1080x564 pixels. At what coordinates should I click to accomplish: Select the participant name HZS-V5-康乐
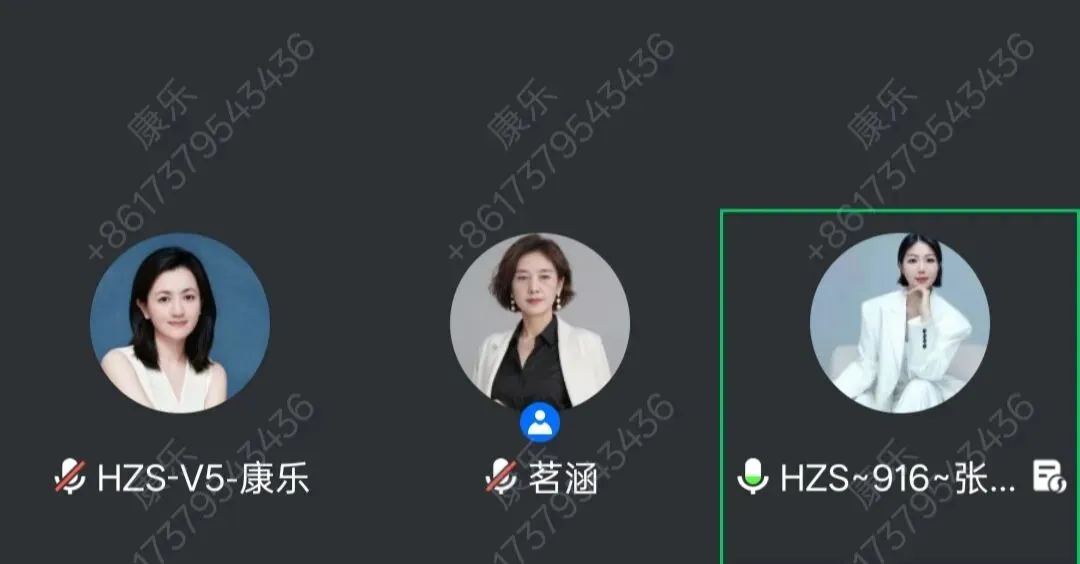point(203,477)
